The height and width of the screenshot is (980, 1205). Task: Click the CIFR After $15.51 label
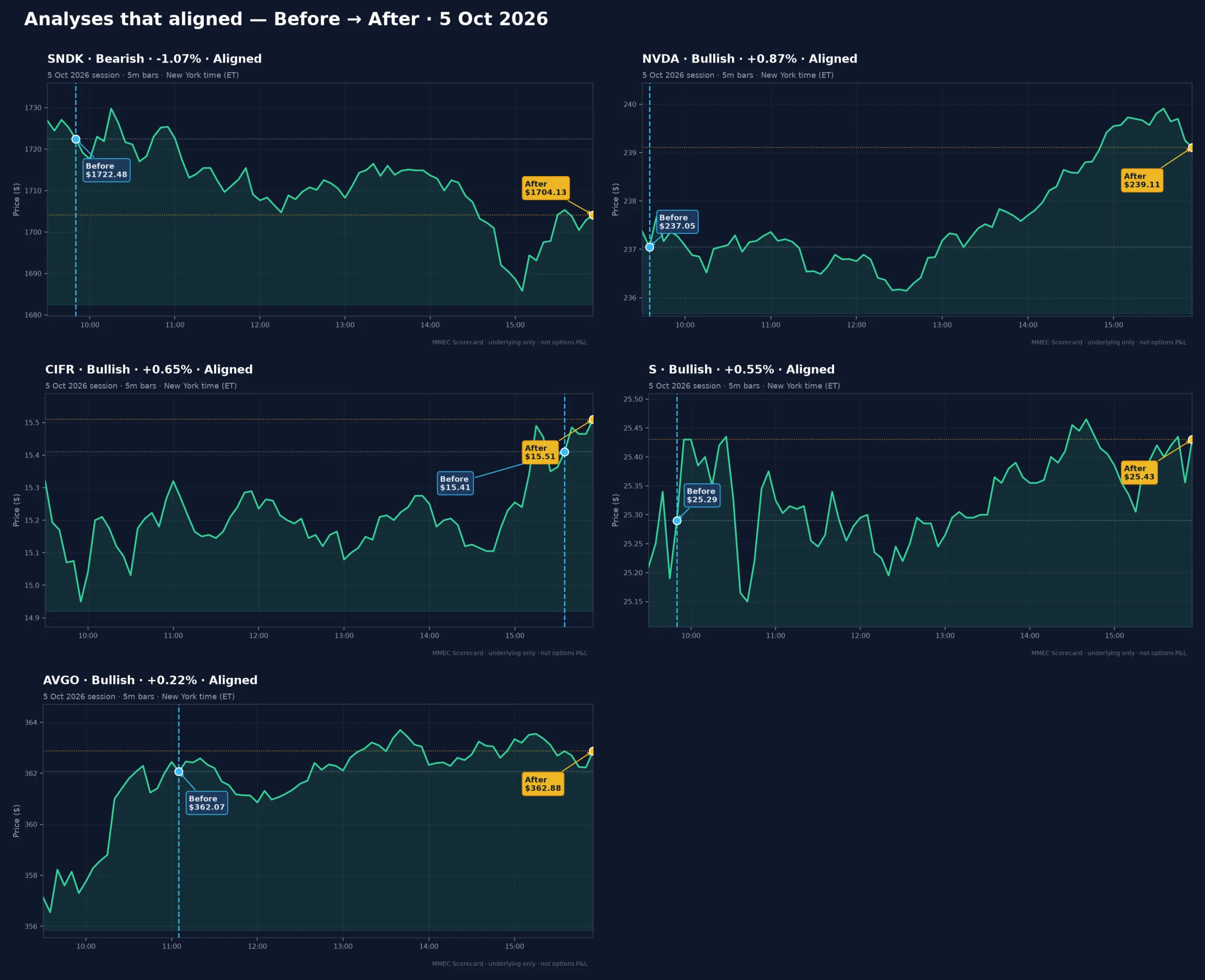[x=540, y=452]
